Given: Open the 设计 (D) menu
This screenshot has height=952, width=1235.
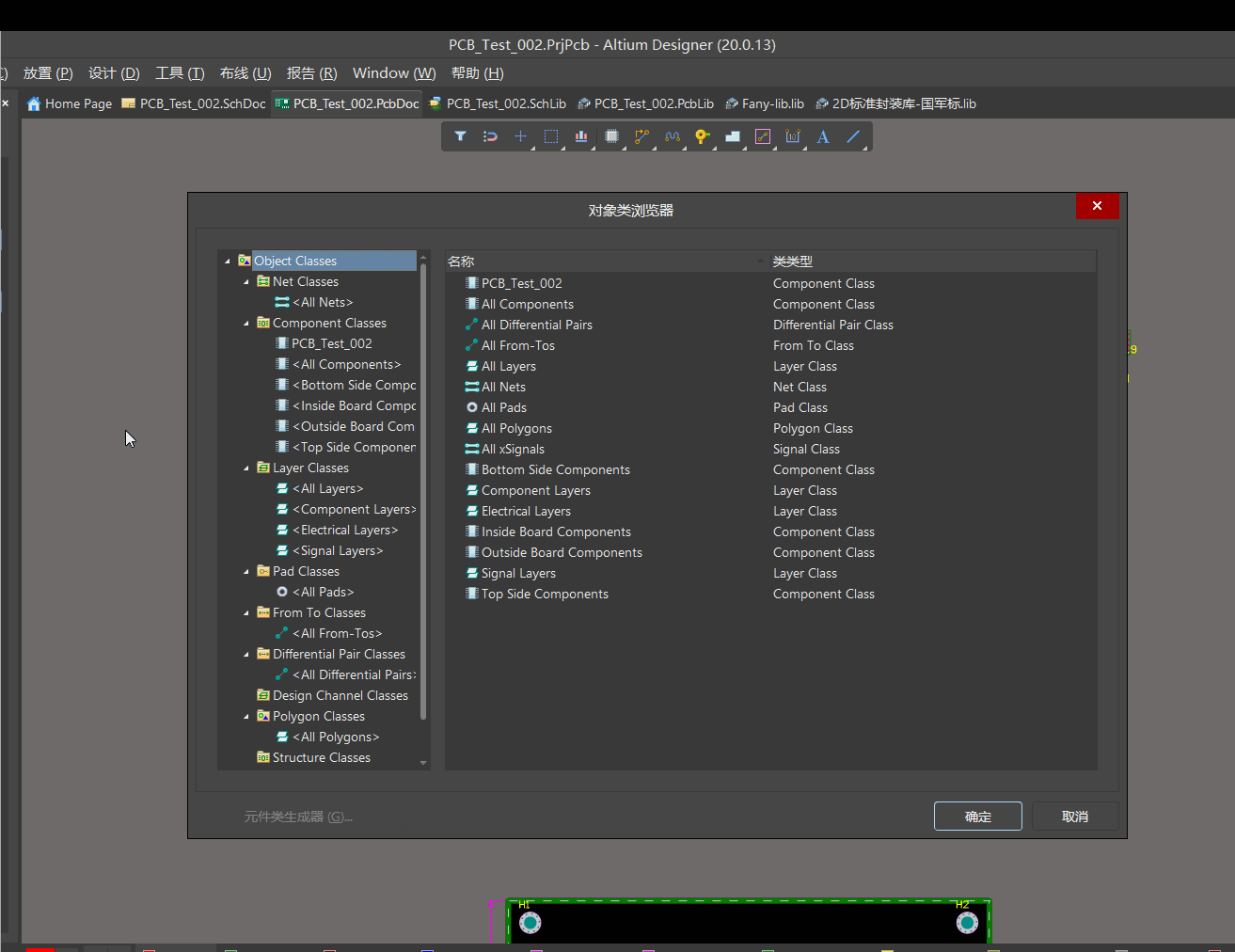Looking at the screenshot, I should [x=114, y=73].
